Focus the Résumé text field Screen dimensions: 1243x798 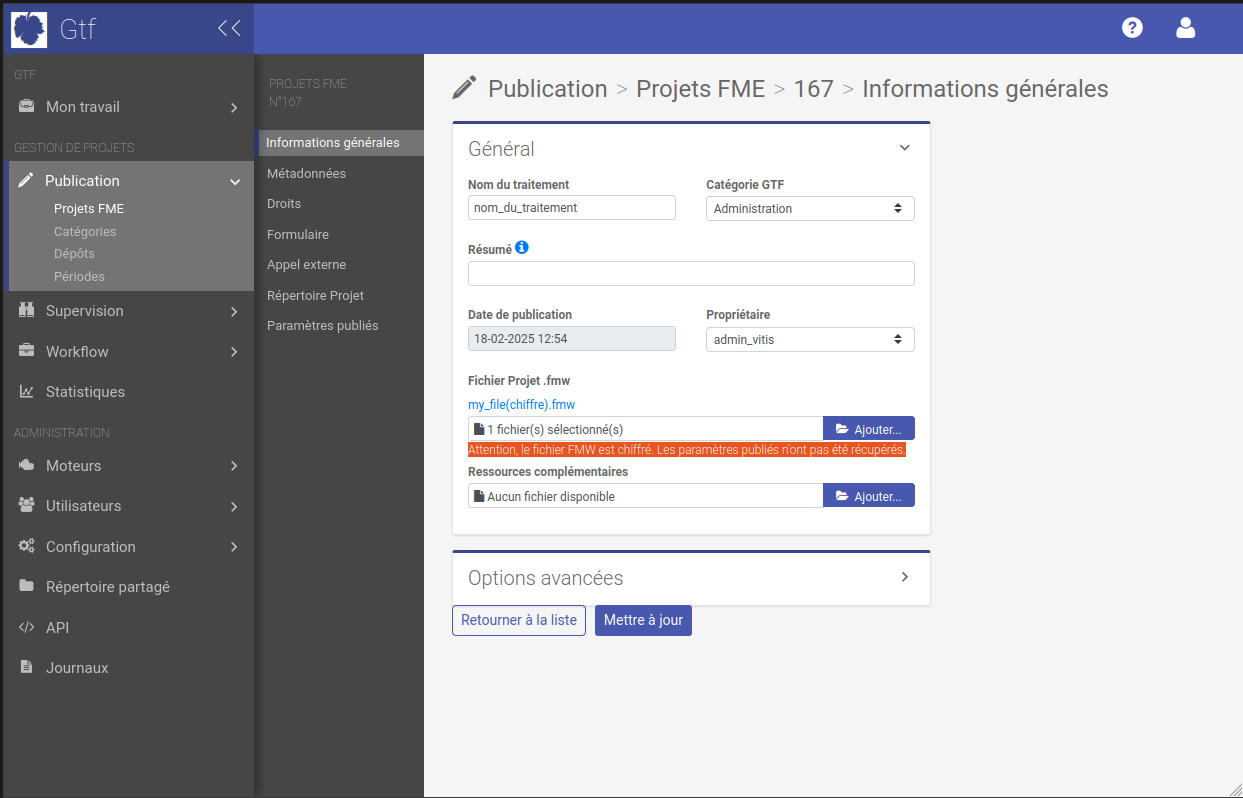(x=691, y=274)
